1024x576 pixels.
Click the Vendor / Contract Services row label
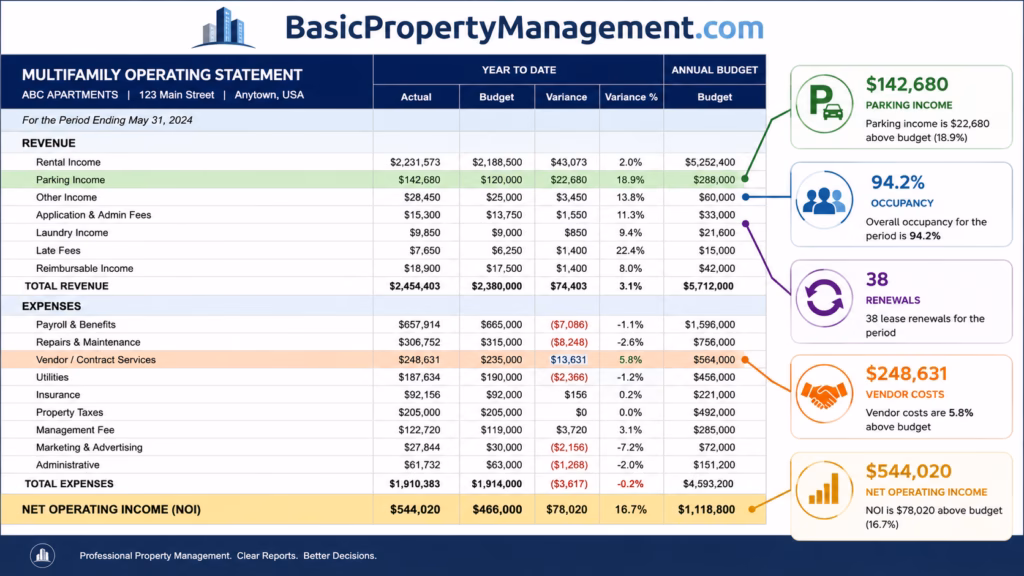point(96,360)
